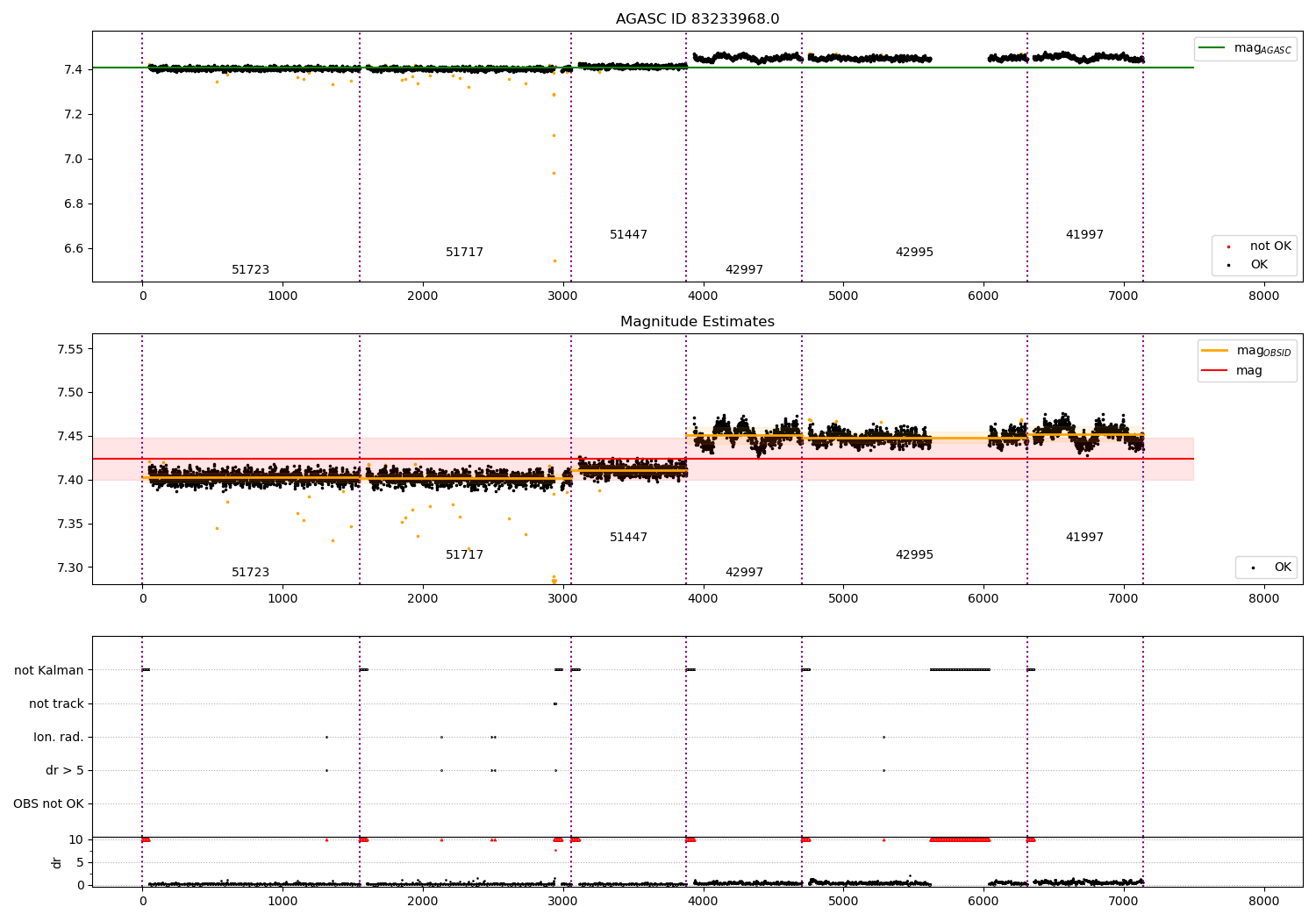The width and height of the screenshot is (1316, 921).
Task: Click the long 'not Kalman' marker run near 5800
Action: 960,670
